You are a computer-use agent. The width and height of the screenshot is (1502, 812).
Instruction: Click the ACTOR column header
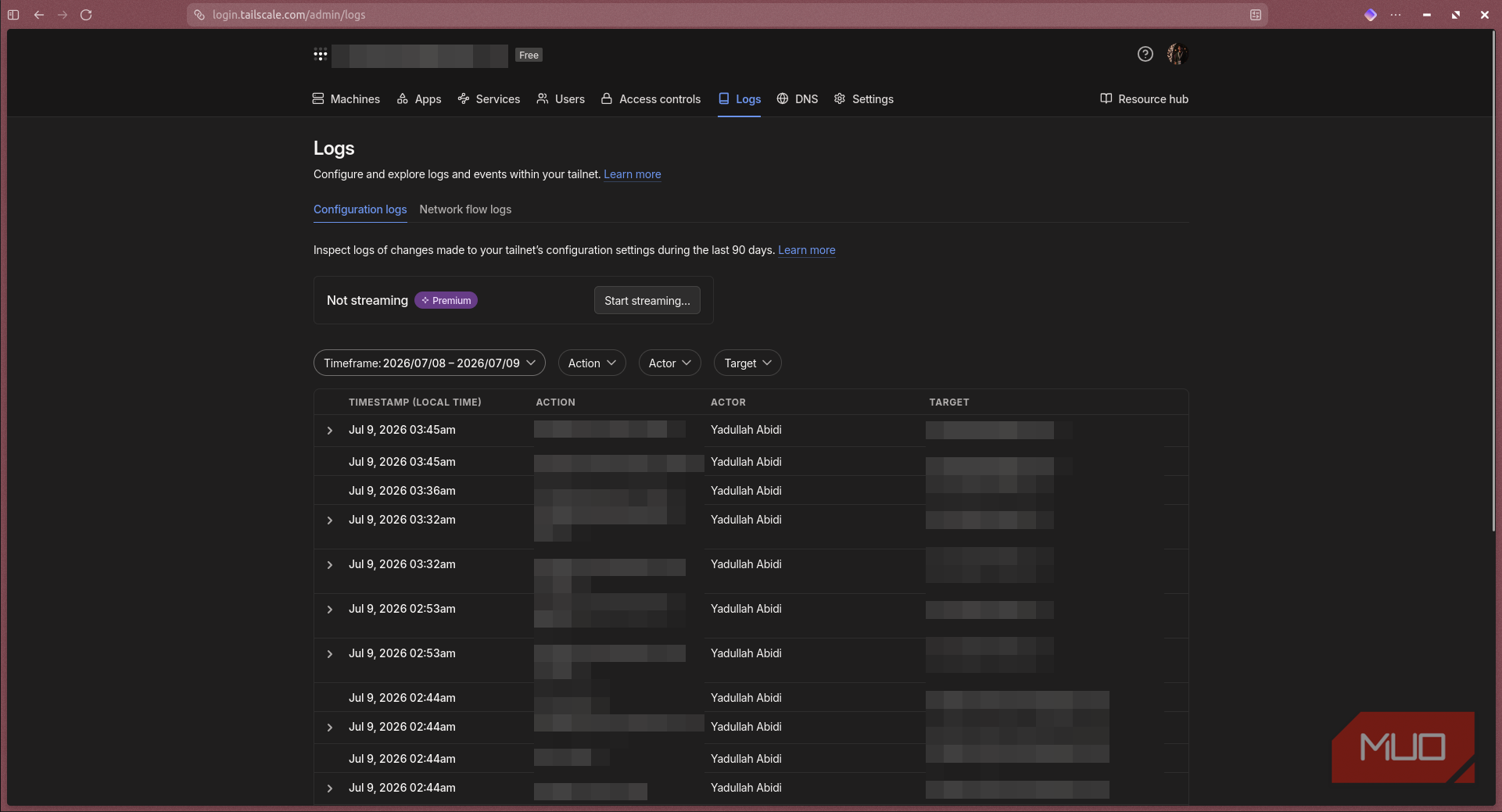pos(728,402)
